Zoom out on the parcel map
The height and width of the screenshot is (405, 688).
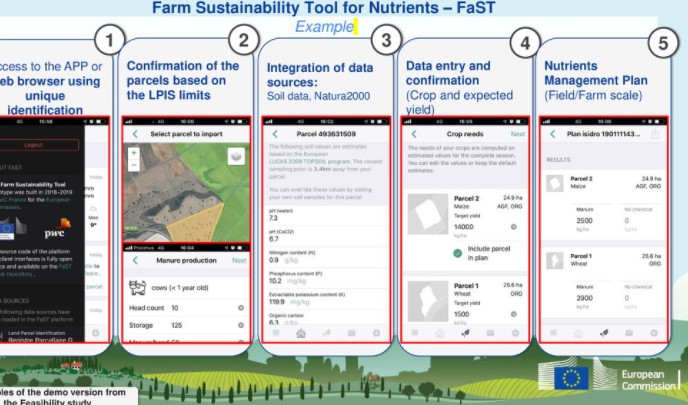134,164
